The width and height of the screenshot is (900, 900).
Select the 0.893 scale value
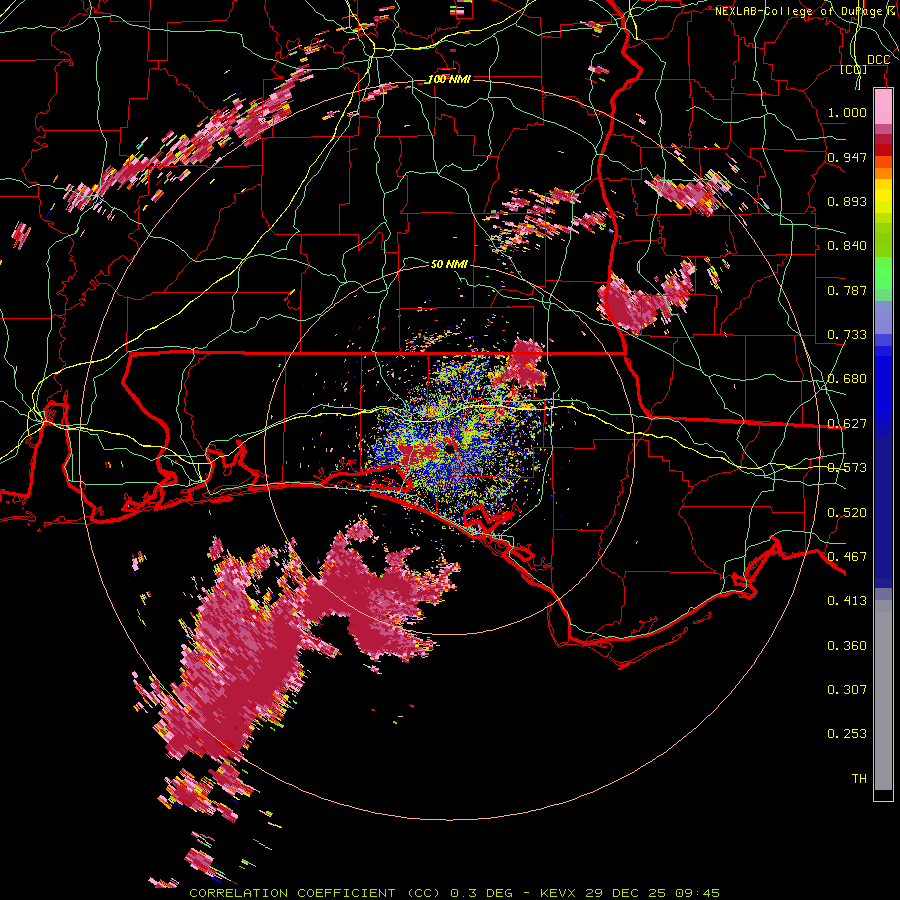[847, 201]
